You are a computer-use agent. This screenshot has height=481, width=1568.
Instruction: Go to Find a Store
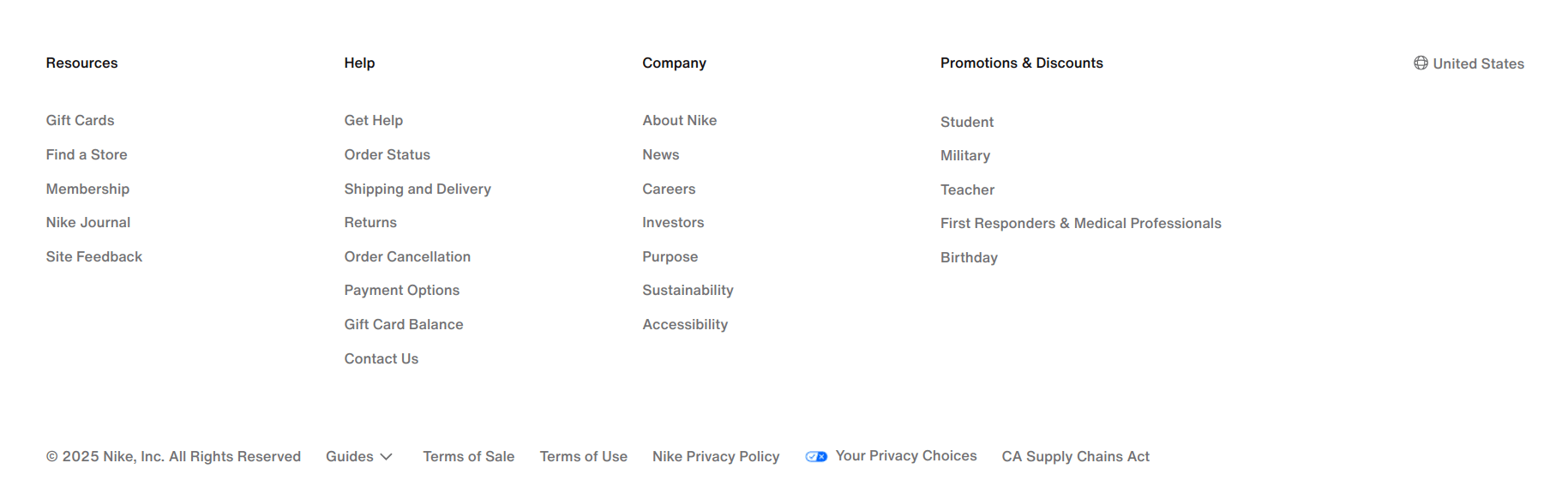click(87, 155)
